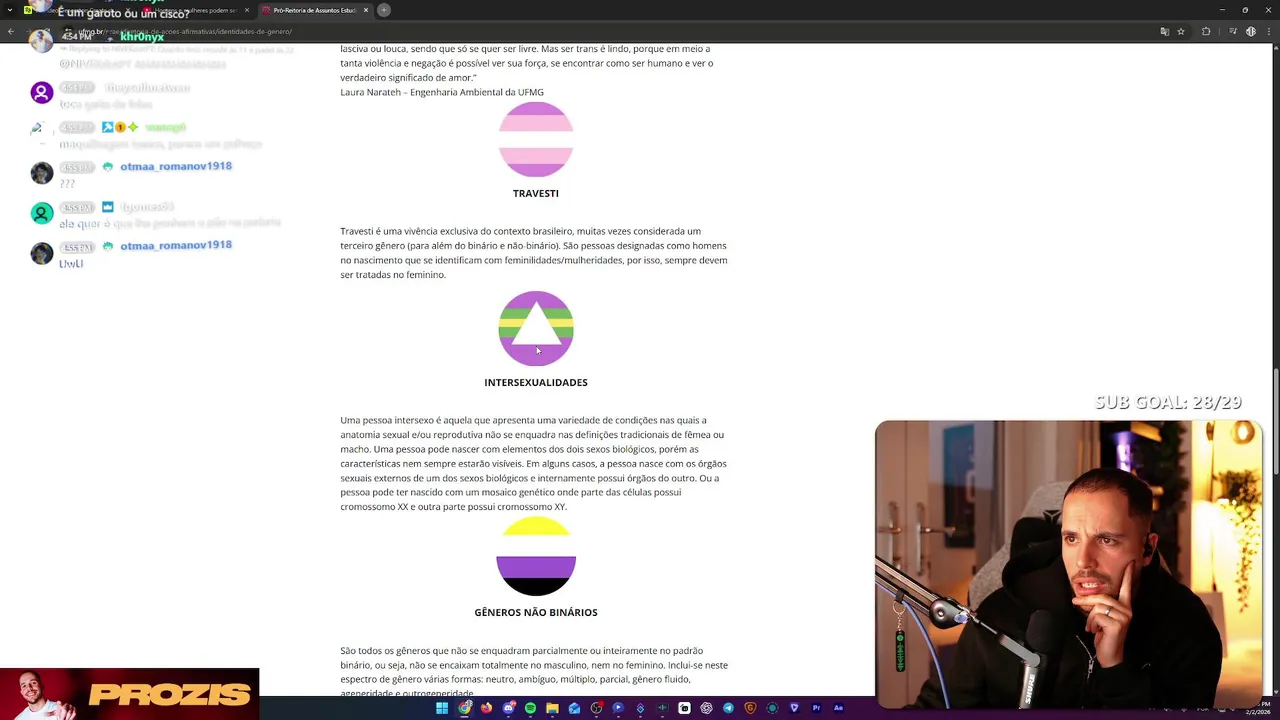
Task: Close the 'mulheres podem ser' tab
Action: 246,10
